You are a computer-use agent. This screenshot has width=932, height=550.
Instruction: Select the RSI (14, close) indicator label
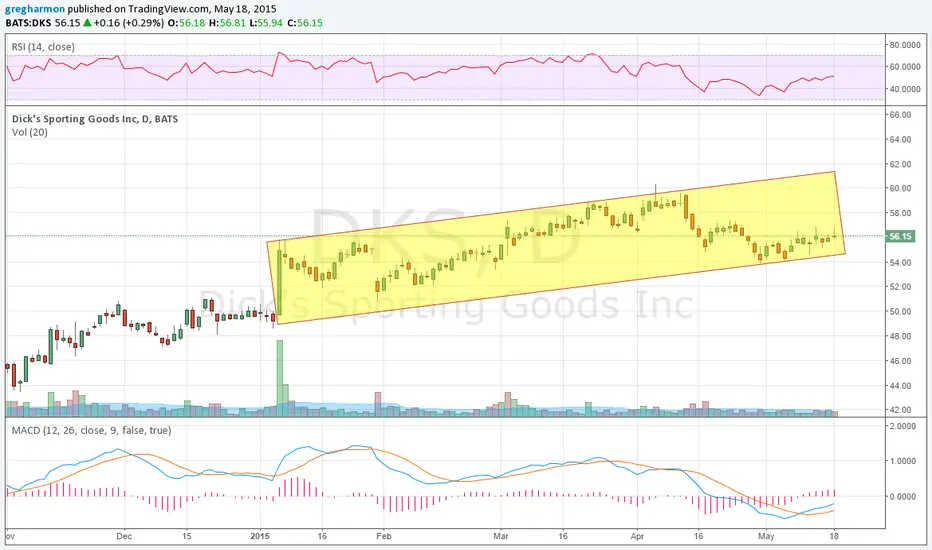coord(43,47)
